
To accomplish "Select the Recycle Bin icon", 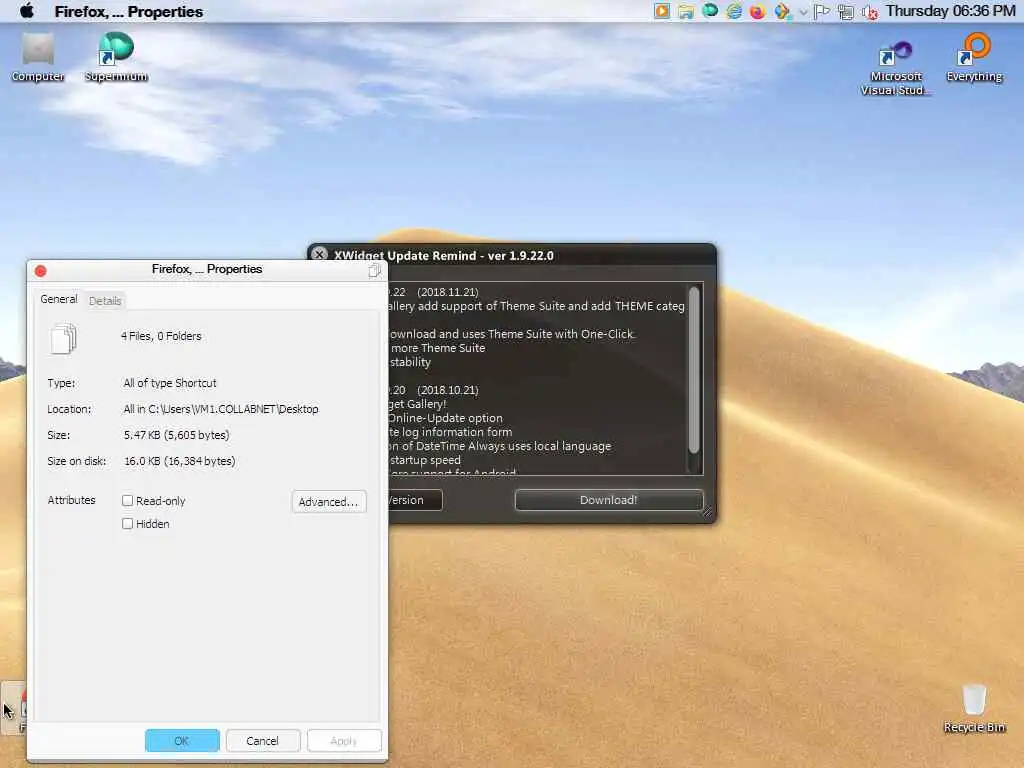I will point(974,709).
